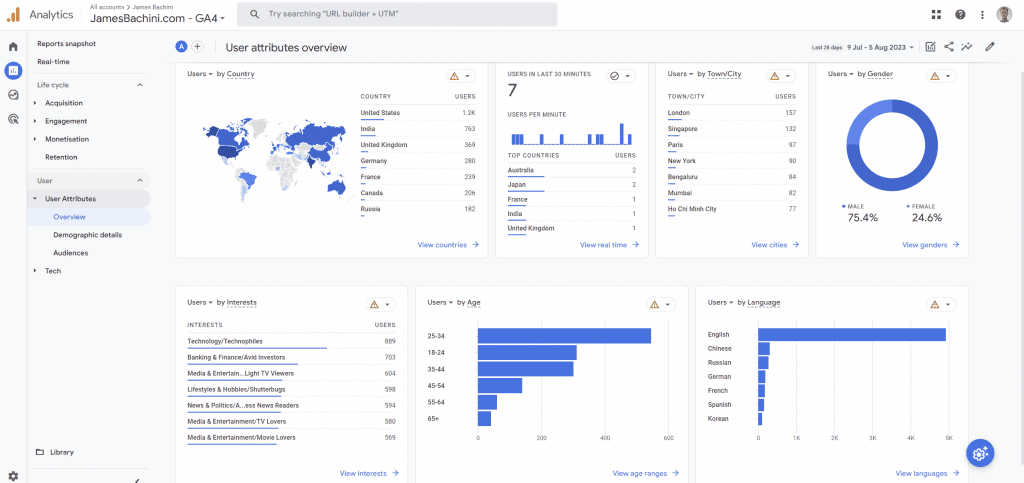Click the All Users segment A badge
The height and width of the screenshot is (483, 1024).
pos(181,47)
